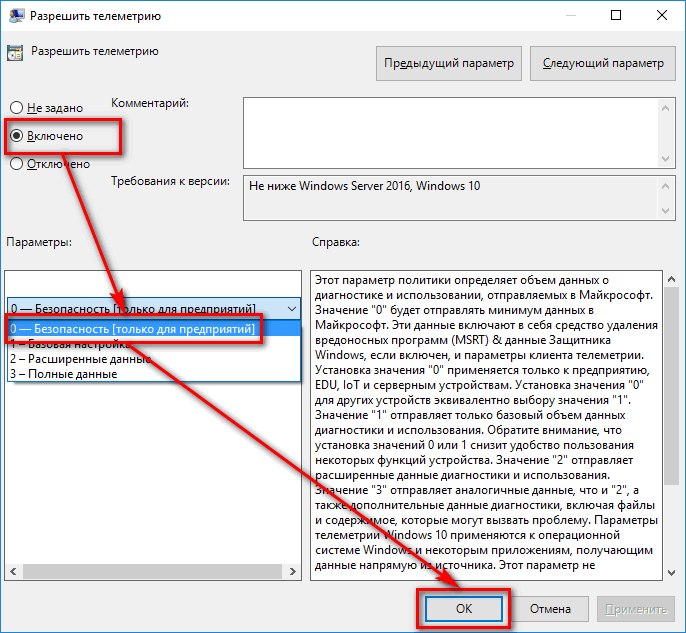Click the Параметры panel left scroll arrow
The width and height of the screenshot is (686, 633).
[x=14, y=571]
